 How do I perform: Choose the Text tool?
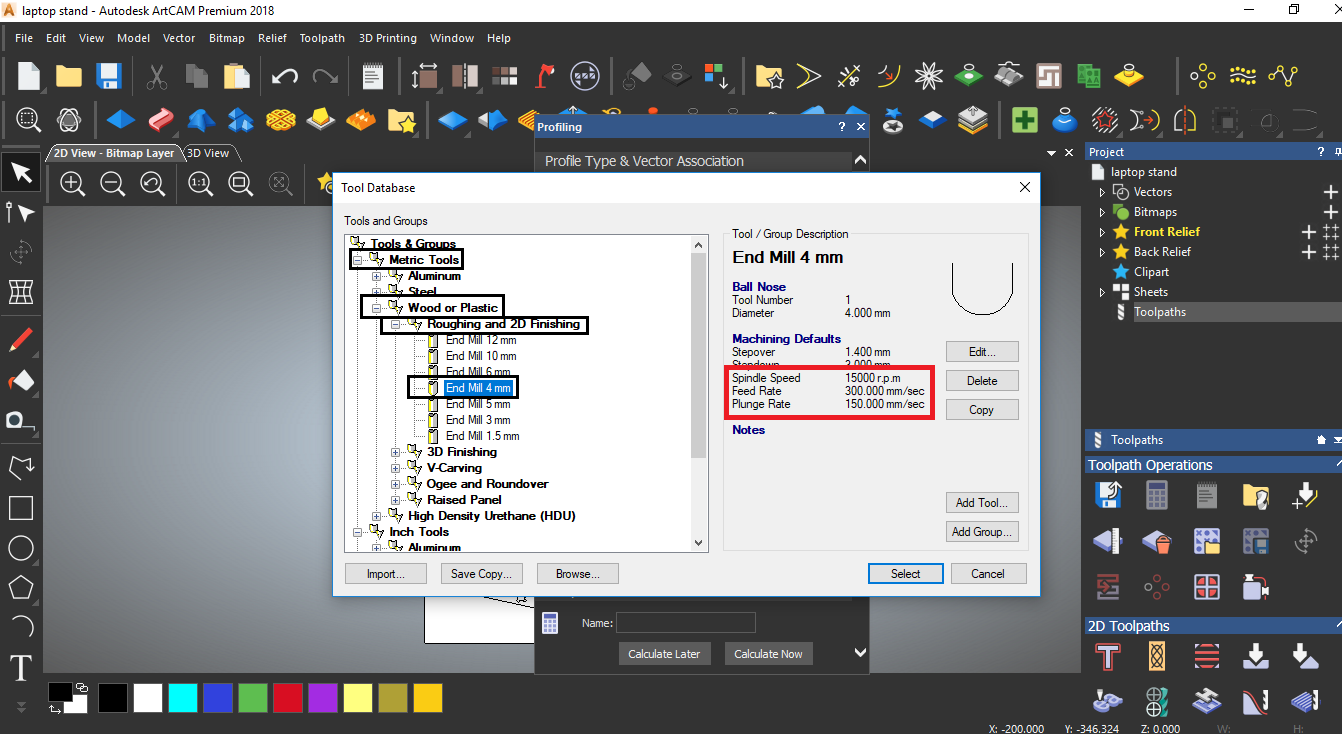point(21,667)
